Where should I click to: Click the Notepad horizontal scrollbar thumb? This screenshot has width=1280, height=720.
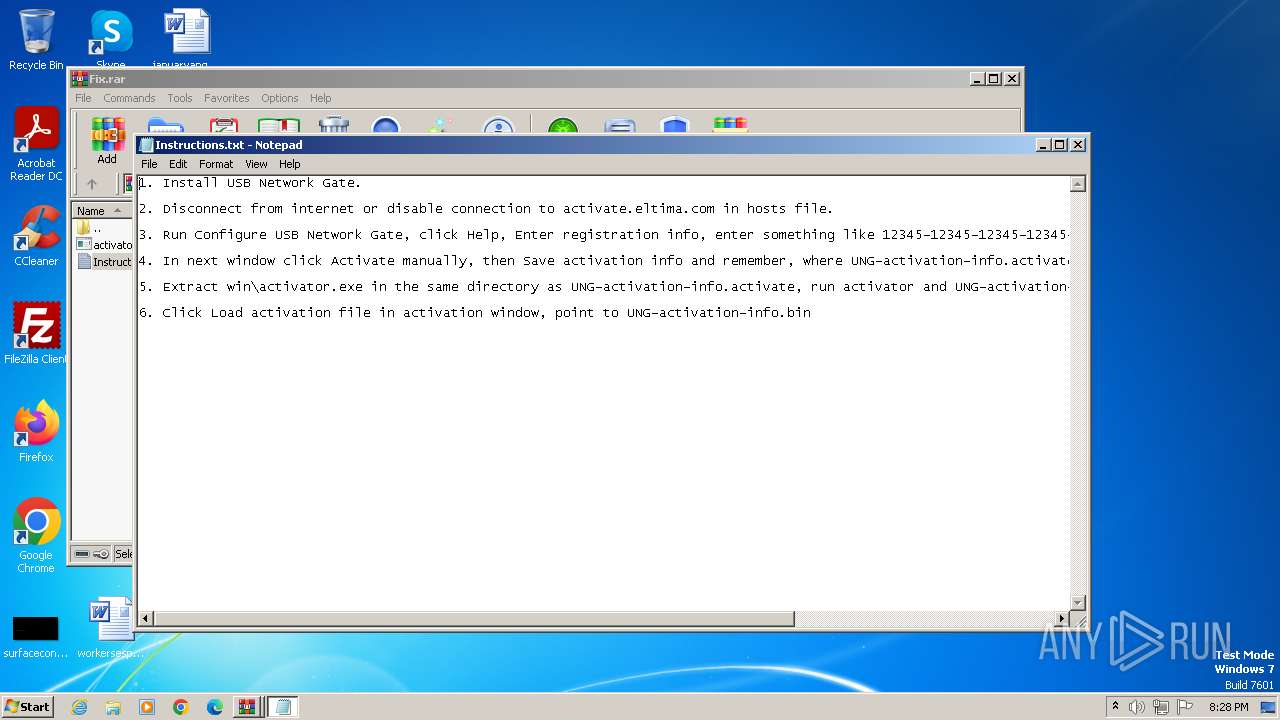click(x=474, y=619)
